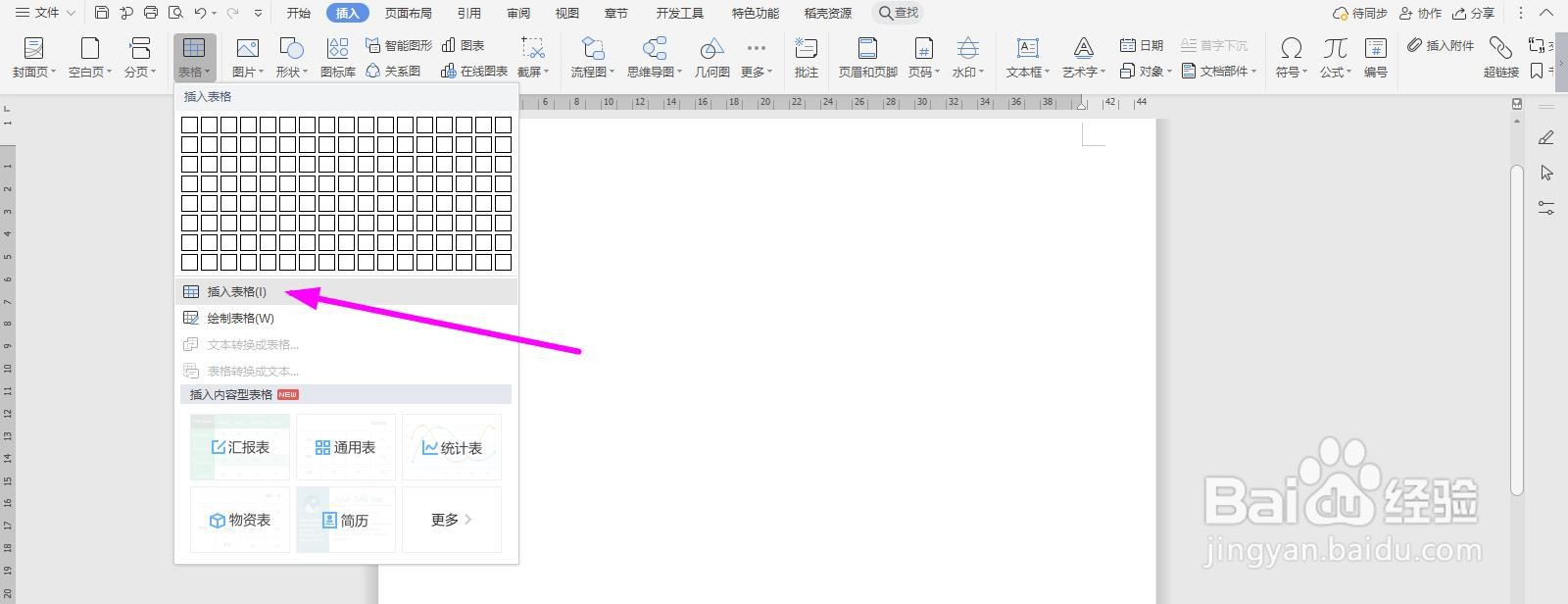This screenshot has width=1568, height=604.
Task: Switch to the References (引用) tab
Action: [469, 13]
